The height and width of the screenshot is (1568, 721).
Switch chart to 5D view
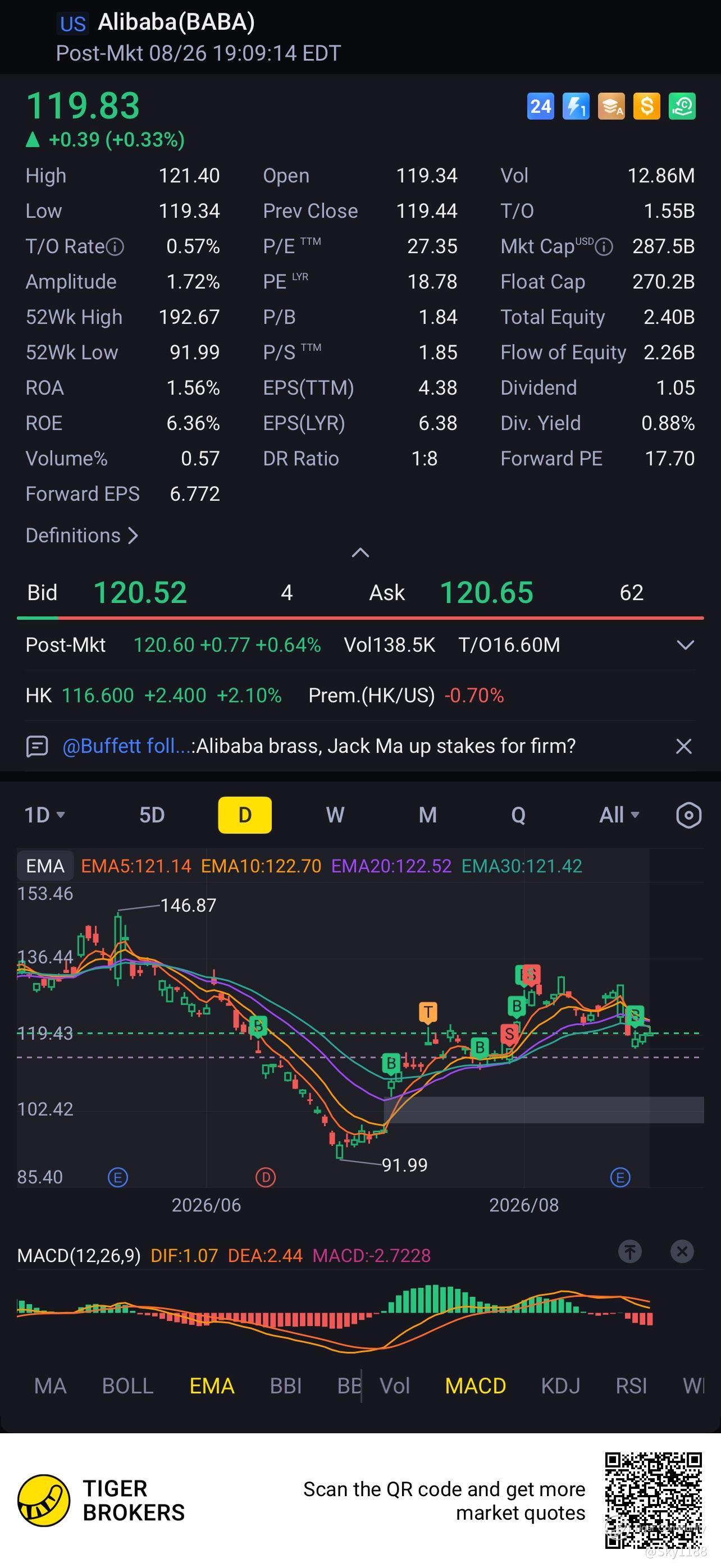152,815
